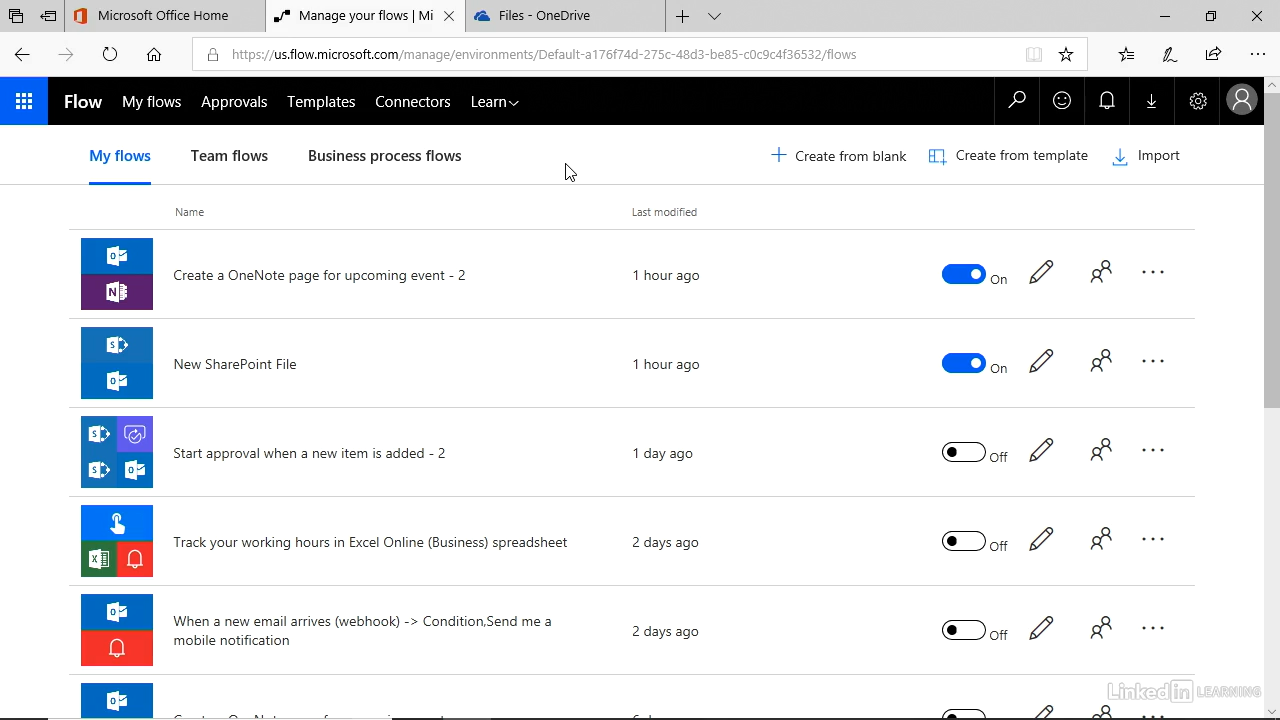Open the feedback smiley icon
The height and width of the screenshot is (720, 1280).
click(x=1062, y=101)
